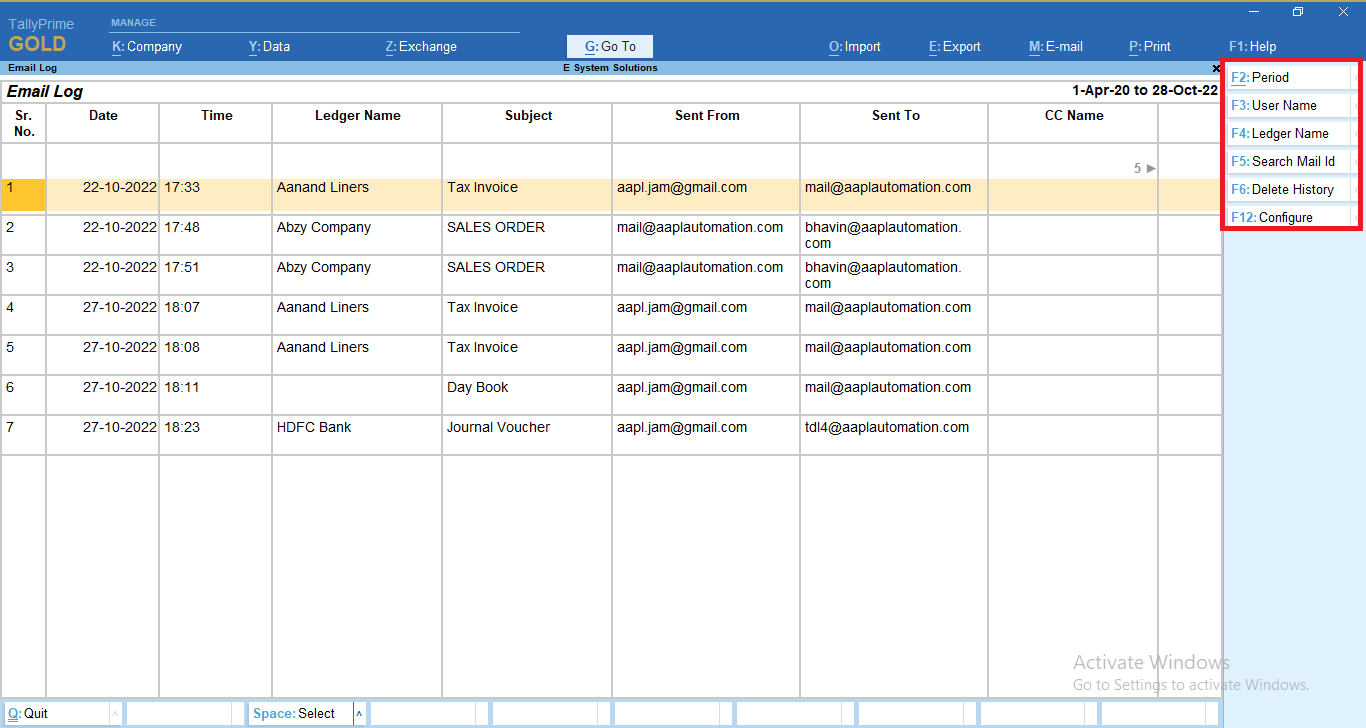Open the Company menu
Image resolution: width=1366 pixels, height=728 pixels.
coord(146,46)
